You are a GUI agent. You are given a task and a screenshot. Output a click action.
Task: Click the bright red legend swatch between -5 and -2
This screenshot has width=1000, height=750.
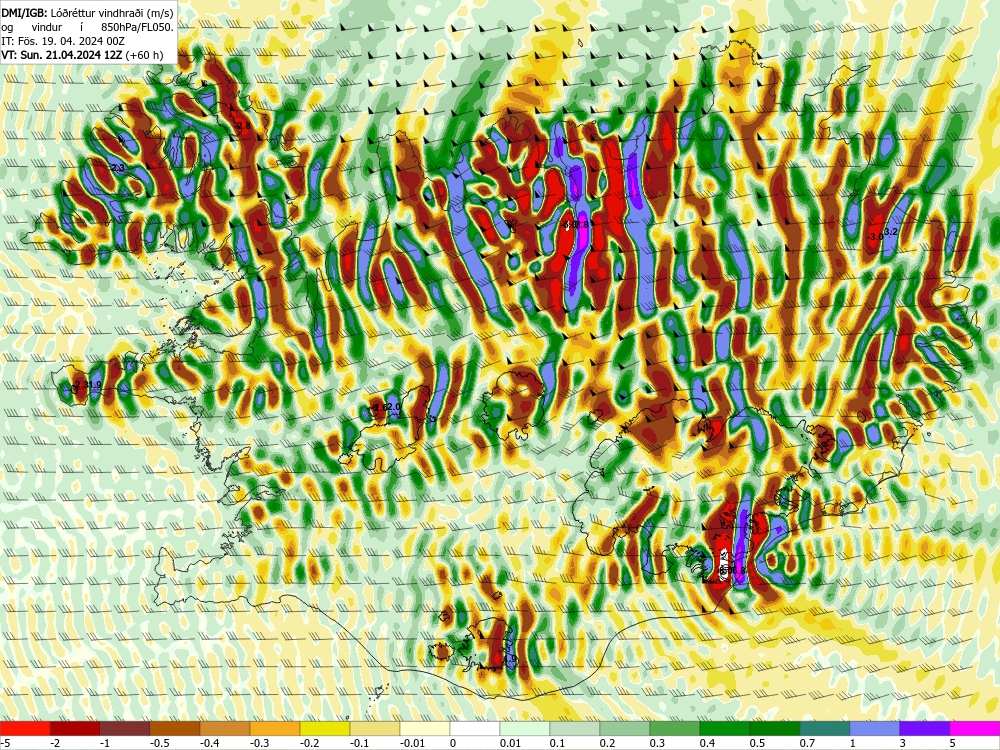pyautogui.click(x=25, y=728)
